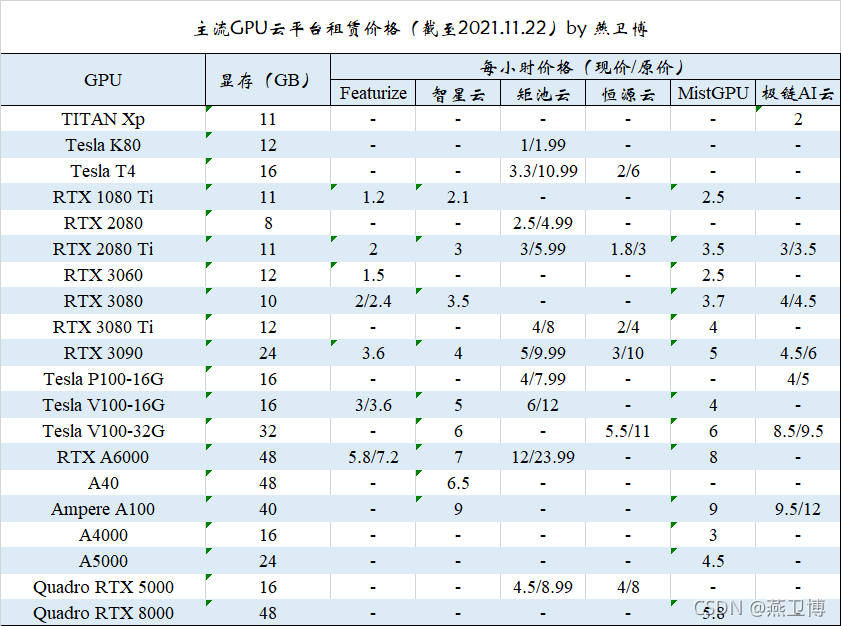Click the Ampere A100 row name
Viewport: 841px width, 626px height.
coord(102,509)
